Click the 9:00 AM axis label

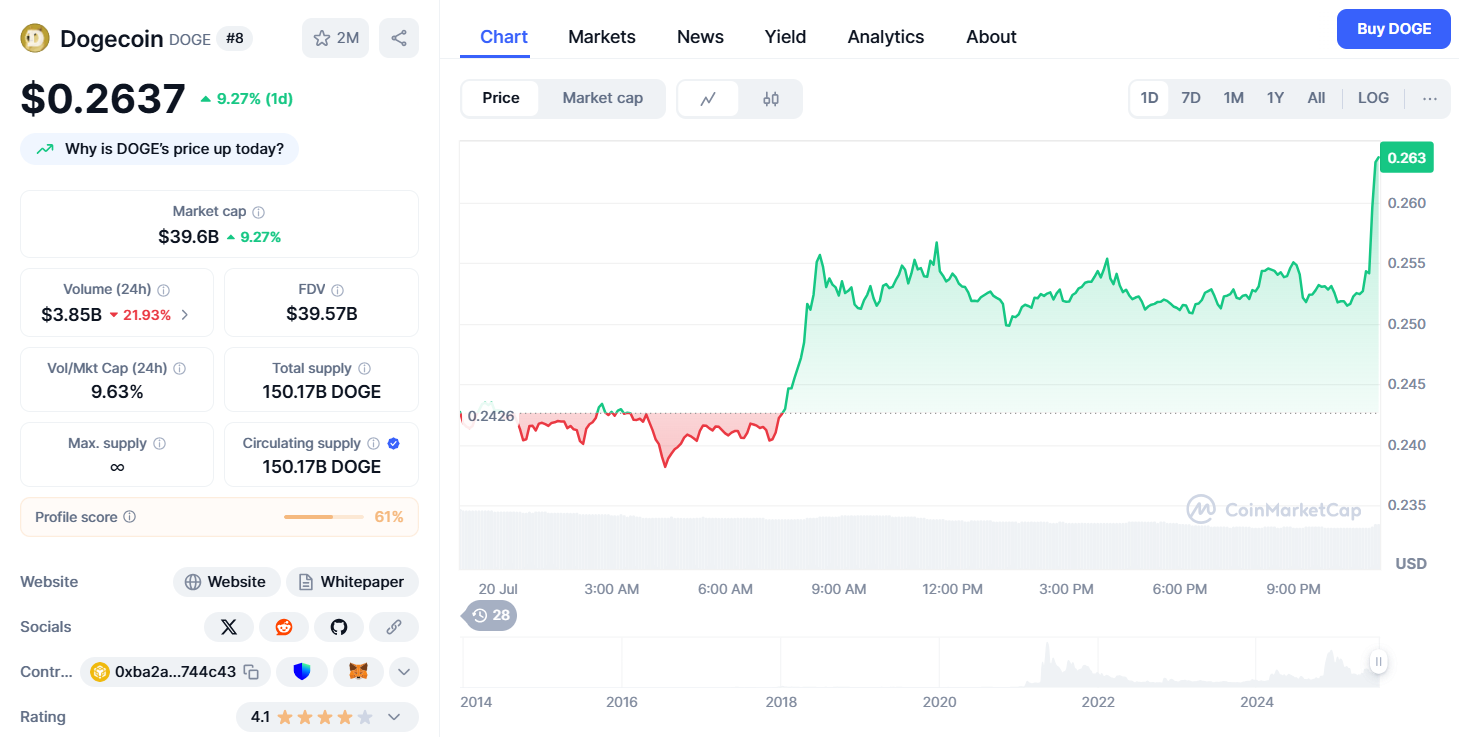(x=838, y=589)
